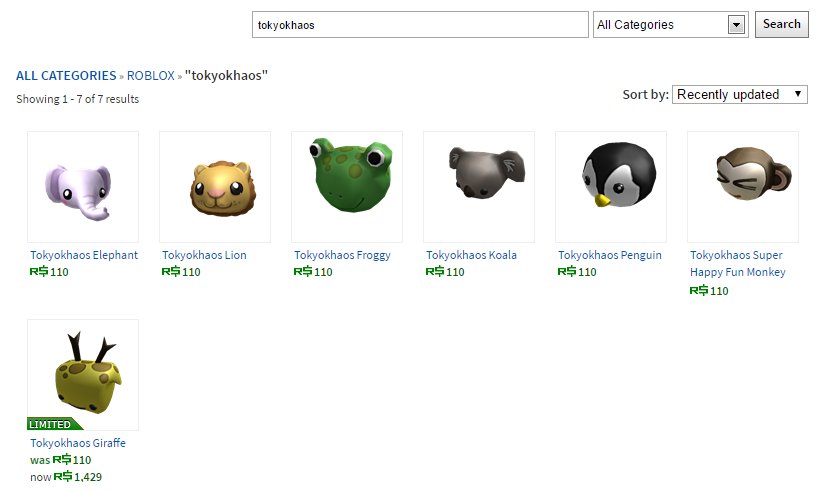Select the green Froggy head image
826x493 pixels.
pyautogui.click(x=347, y=187)
